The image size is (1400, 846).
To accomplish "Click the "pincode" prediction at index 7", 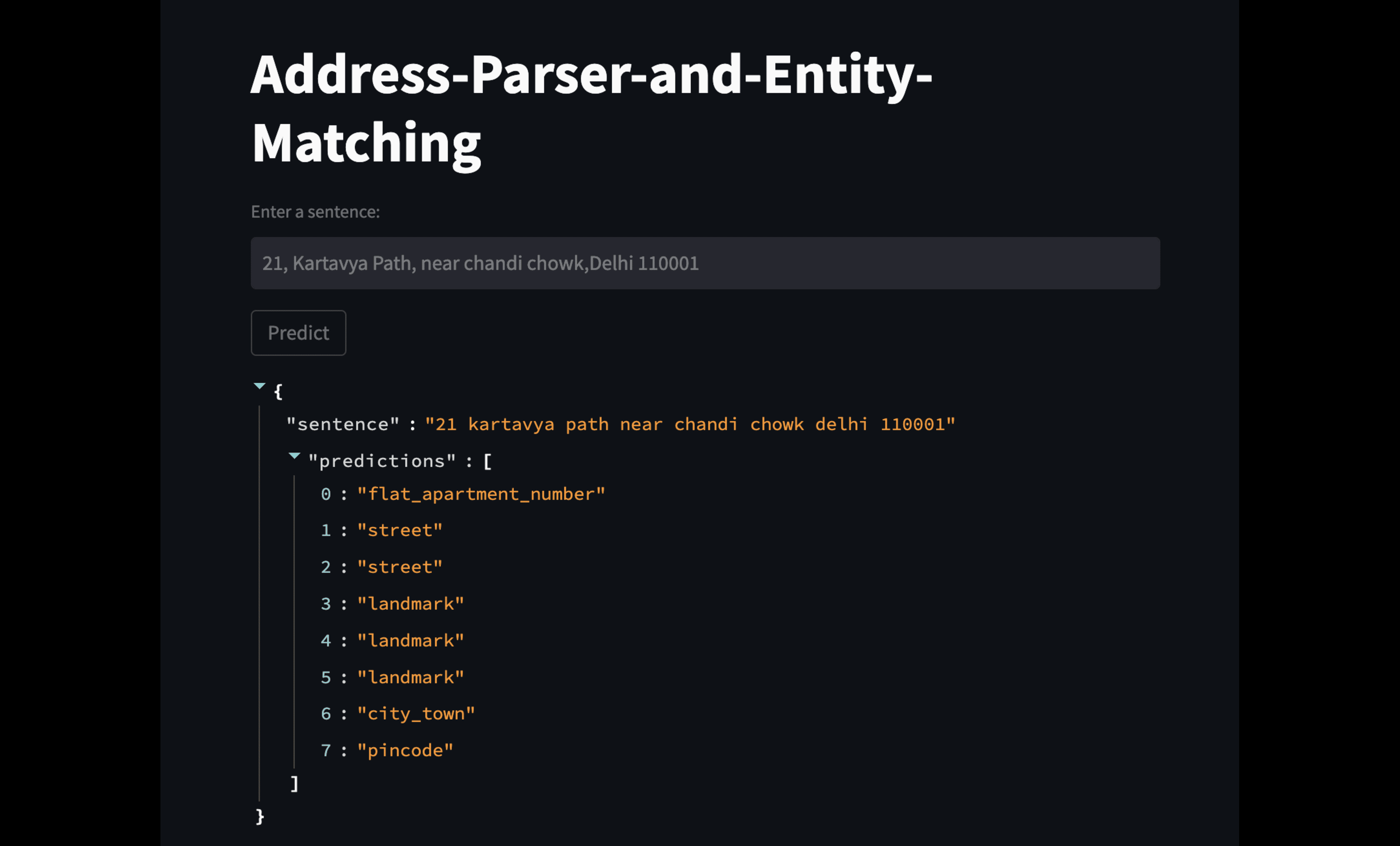I will 404,750.
